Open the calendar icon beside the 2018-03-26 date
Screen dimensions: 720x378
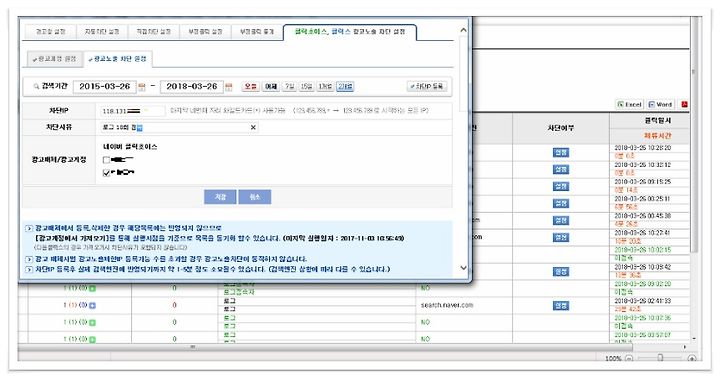[229, 87]
